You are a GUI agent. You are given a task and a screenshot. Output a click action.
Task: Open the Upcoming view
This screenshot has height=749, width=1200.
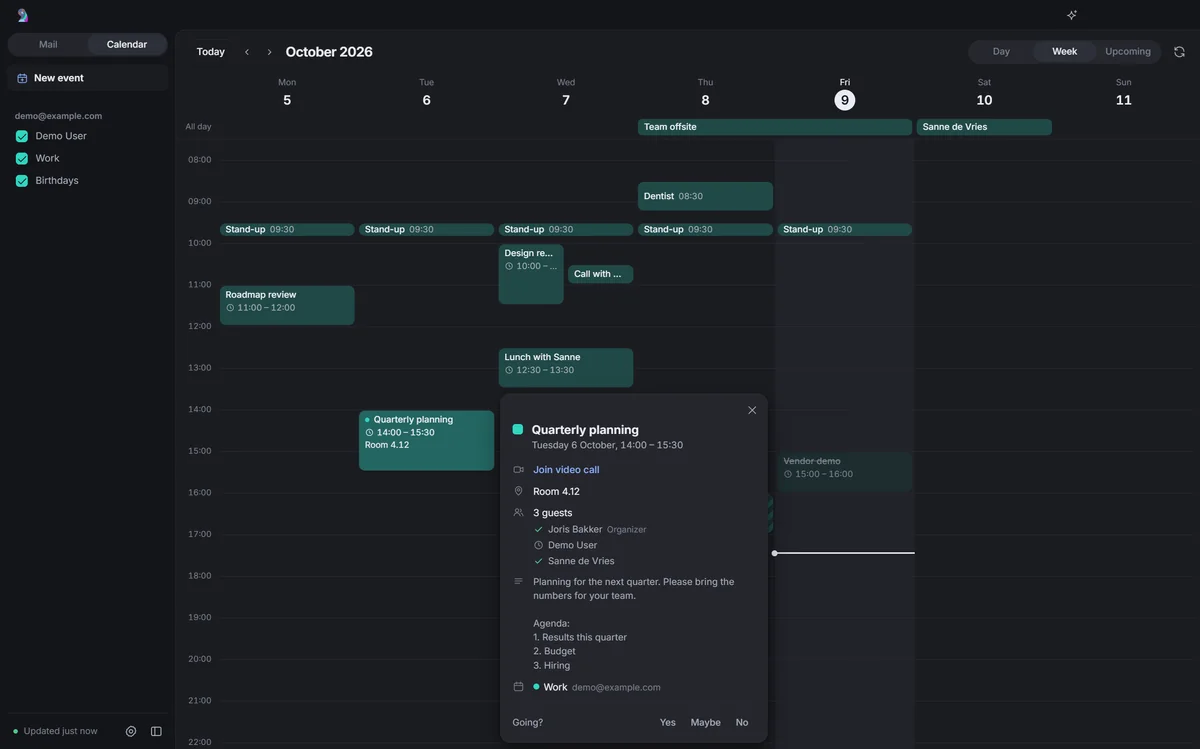point(1128,52)
